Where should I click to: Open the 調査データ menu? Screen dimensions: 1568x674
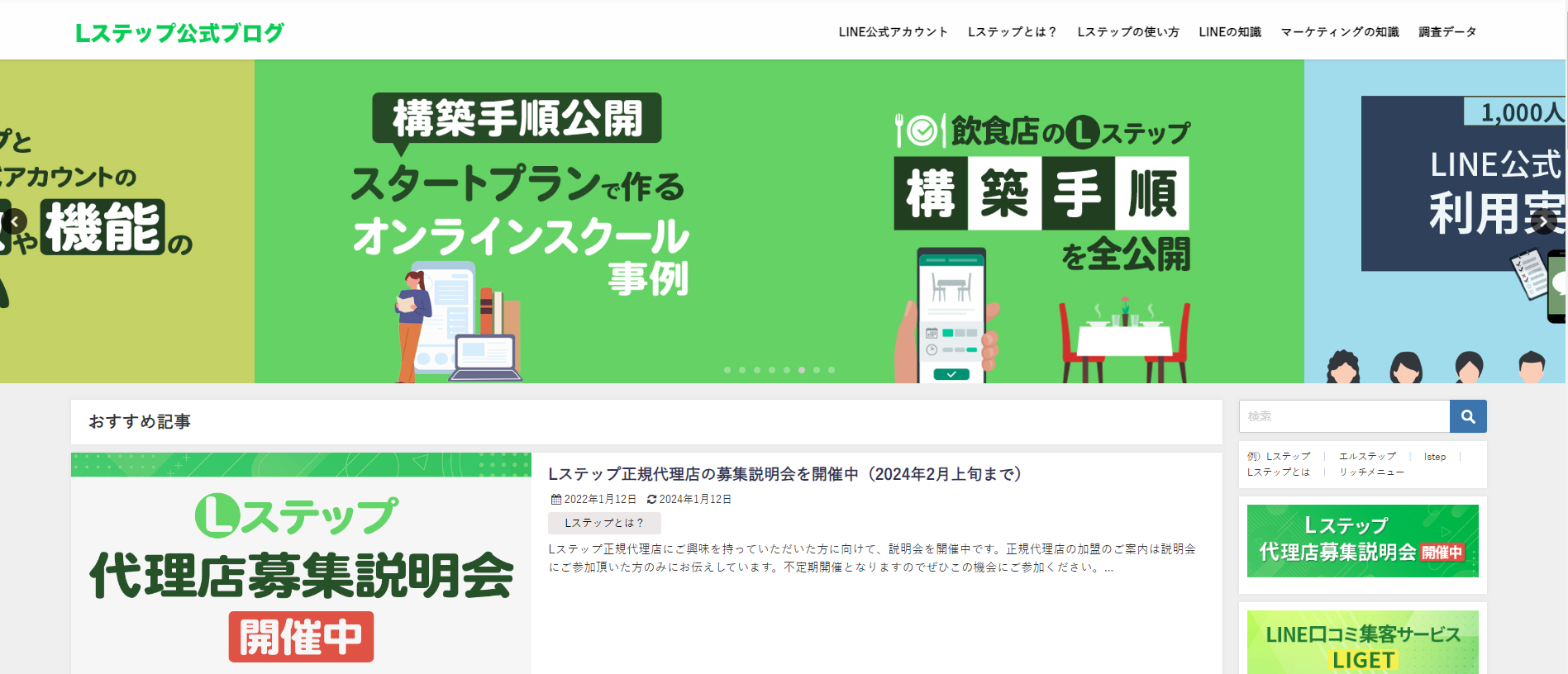pos(1447,31)
